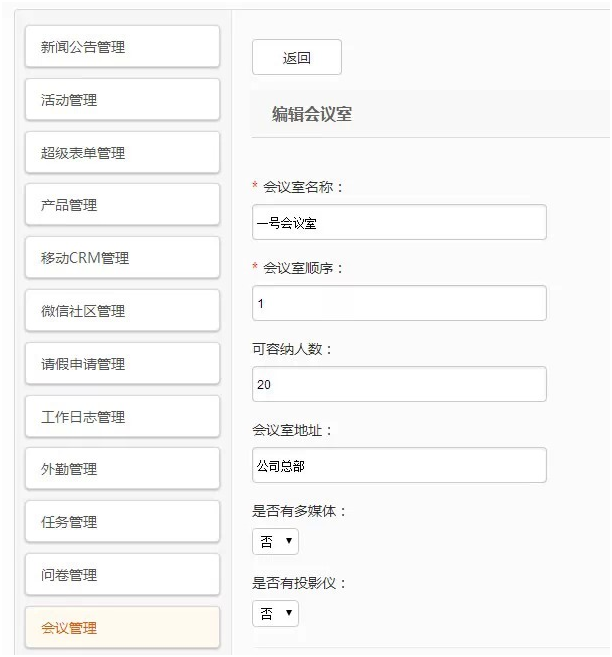The image size is (612, 657).
Task: Expand the 是否有多媒体 dropdown
Action: [x=275, y=542]
